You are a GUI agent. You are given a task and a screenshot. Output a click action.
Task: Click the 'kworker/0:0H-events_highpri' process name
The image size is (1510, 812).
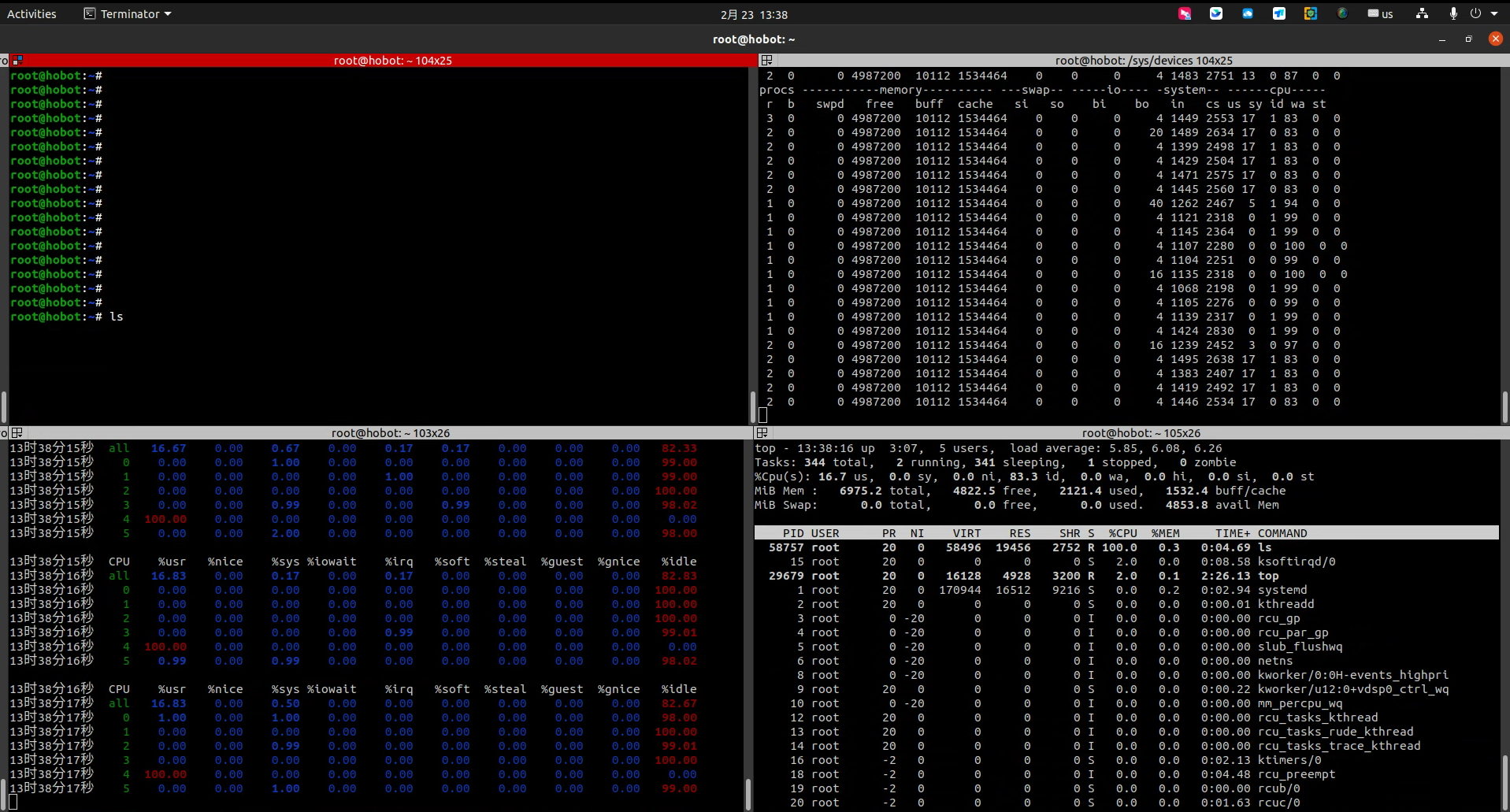click(1353, 675)
